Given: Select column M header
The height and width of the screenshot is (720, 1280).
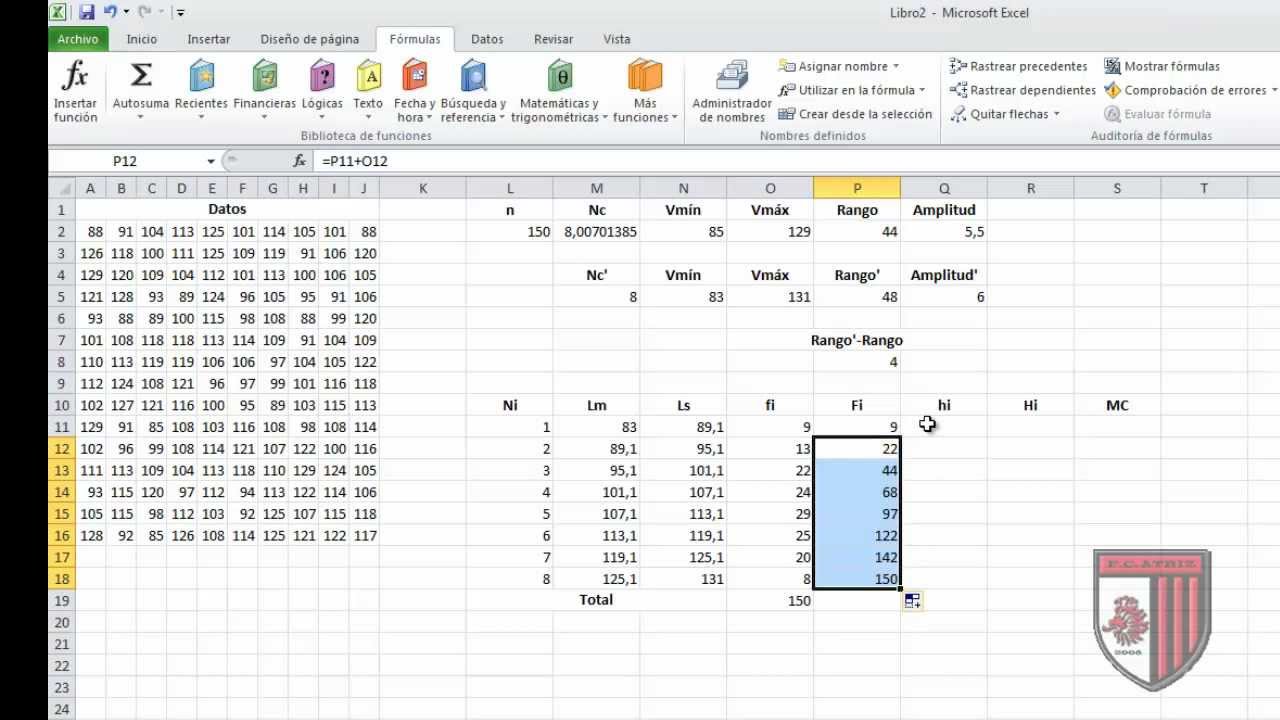Looking at the screenshot, I should [596, 188].
